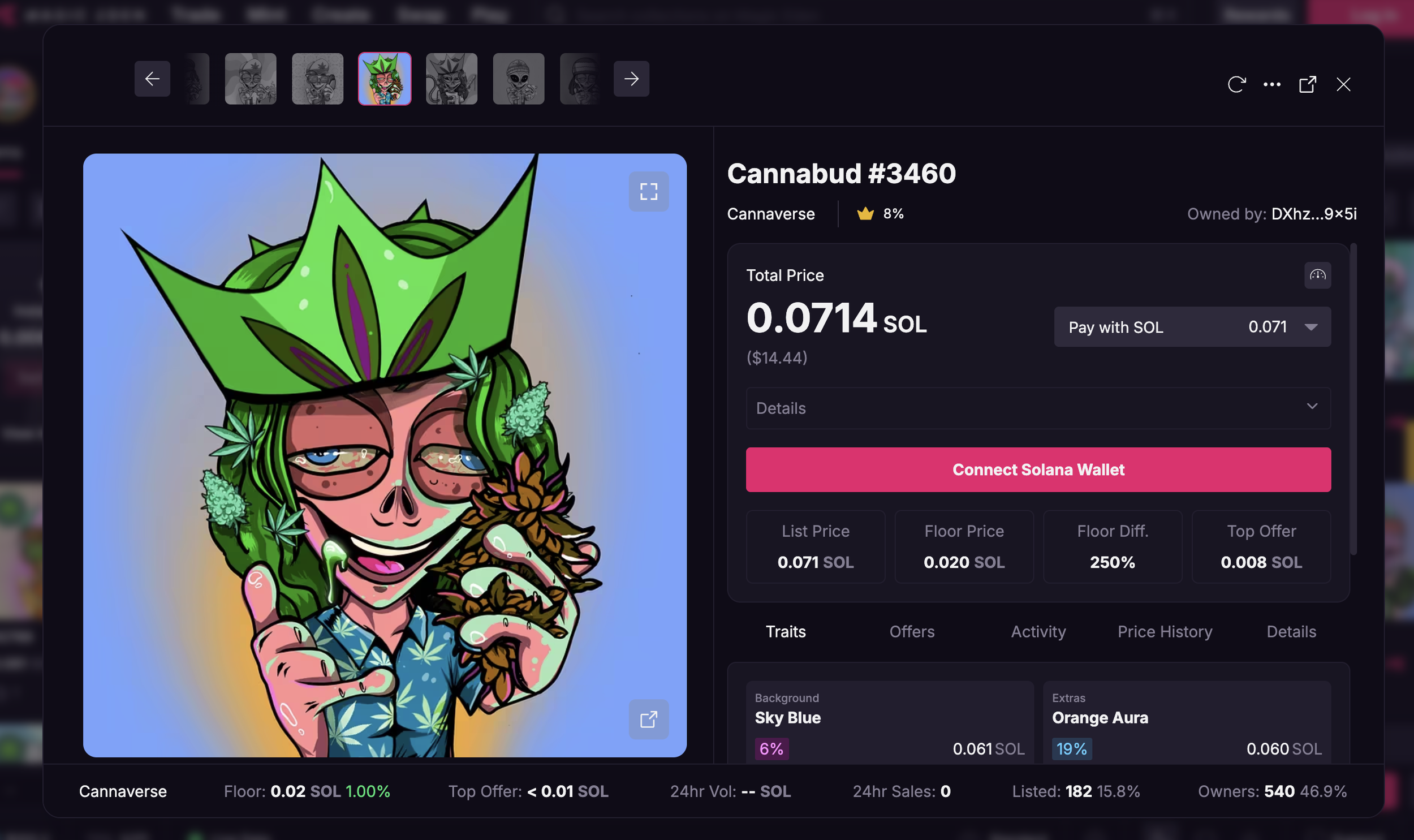Select the alien with beanie thumbnail

tap(518, 79)
